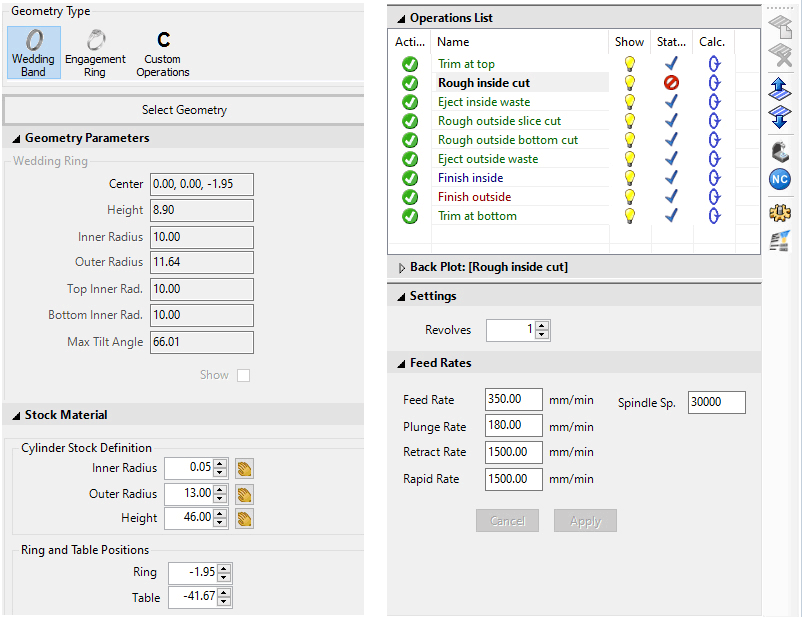Pick stock Outer Radius with hand icon
Screen dimensions: 802x617
[x=245, y=493]
